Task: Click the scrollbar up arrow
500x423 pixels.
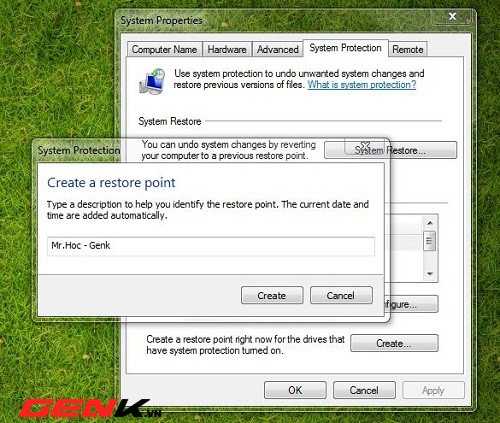Action: [x=430, y=223]
